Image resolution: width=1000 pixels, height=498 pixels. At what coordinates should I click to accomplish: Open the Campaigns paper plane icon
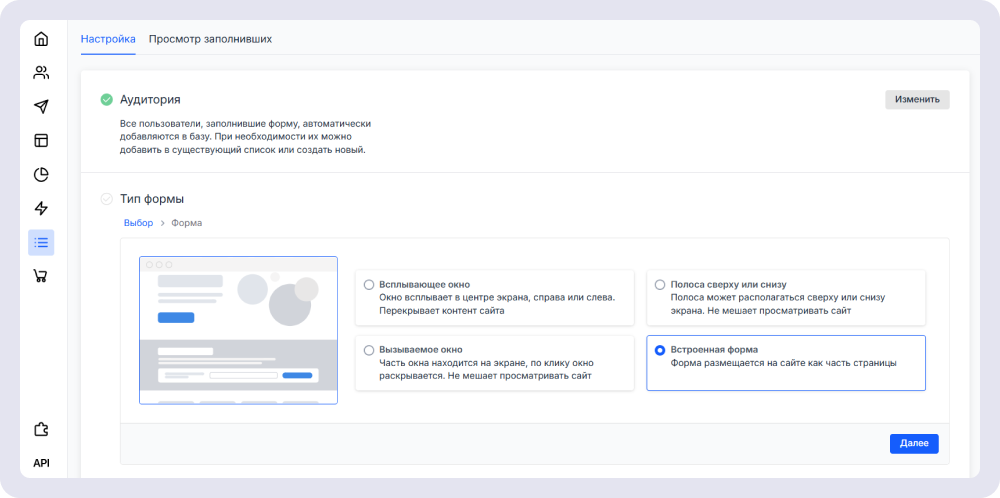pyautogui.click(x=41, y=106)
